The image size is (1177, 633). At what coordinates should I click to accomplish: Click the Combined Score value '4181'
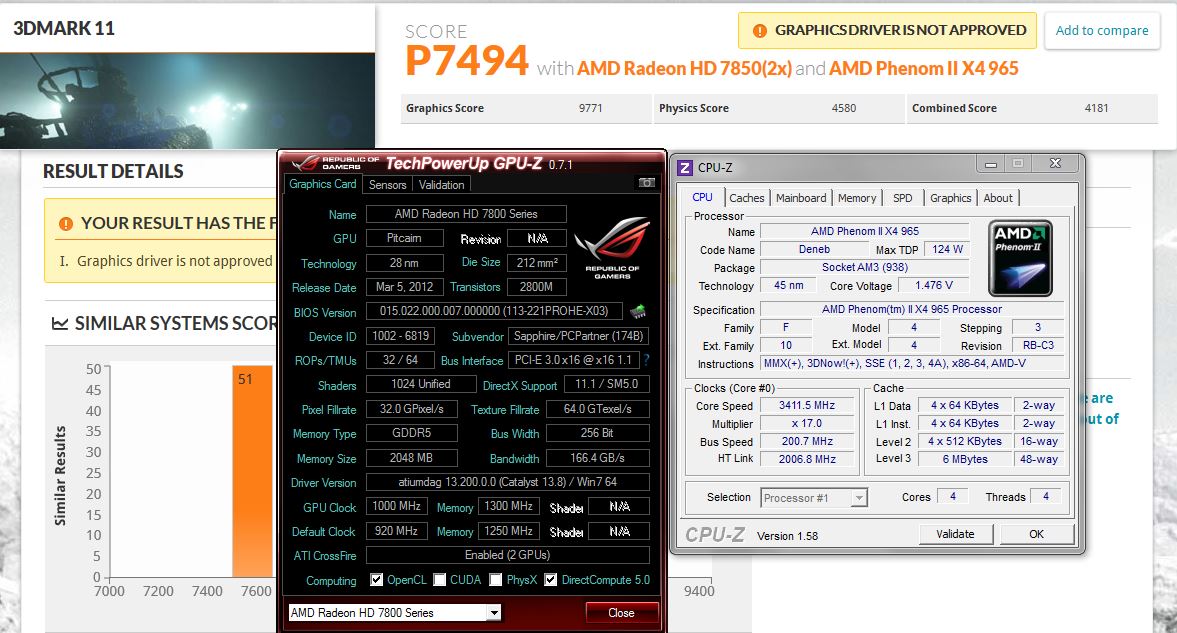1097,108
